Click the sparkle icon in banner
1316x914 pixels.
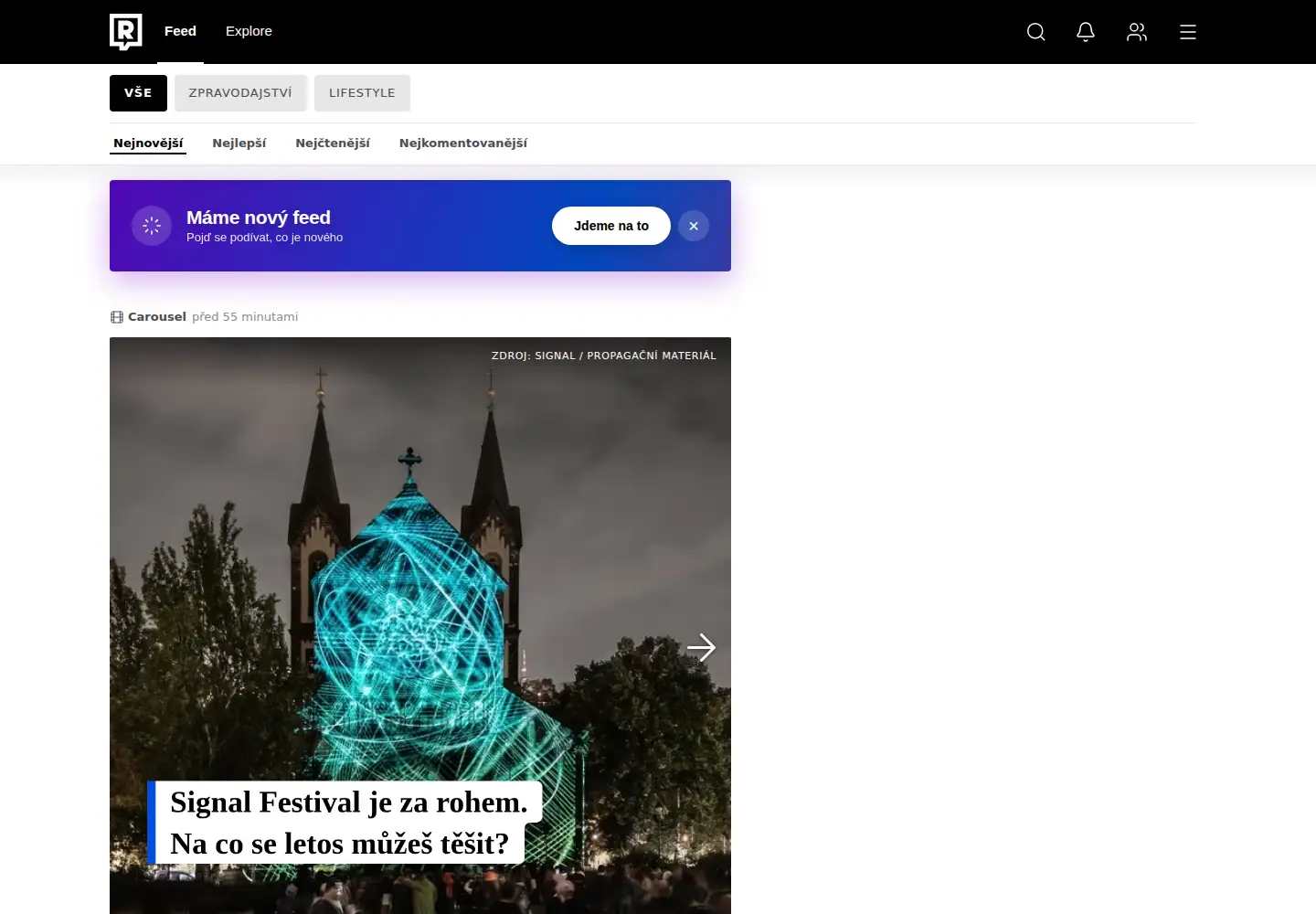pos(152,226)
